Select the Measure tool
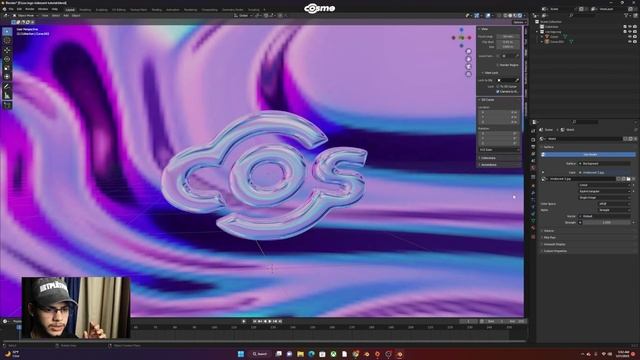This screenshot has width=640, height=360. click(7, 96)
